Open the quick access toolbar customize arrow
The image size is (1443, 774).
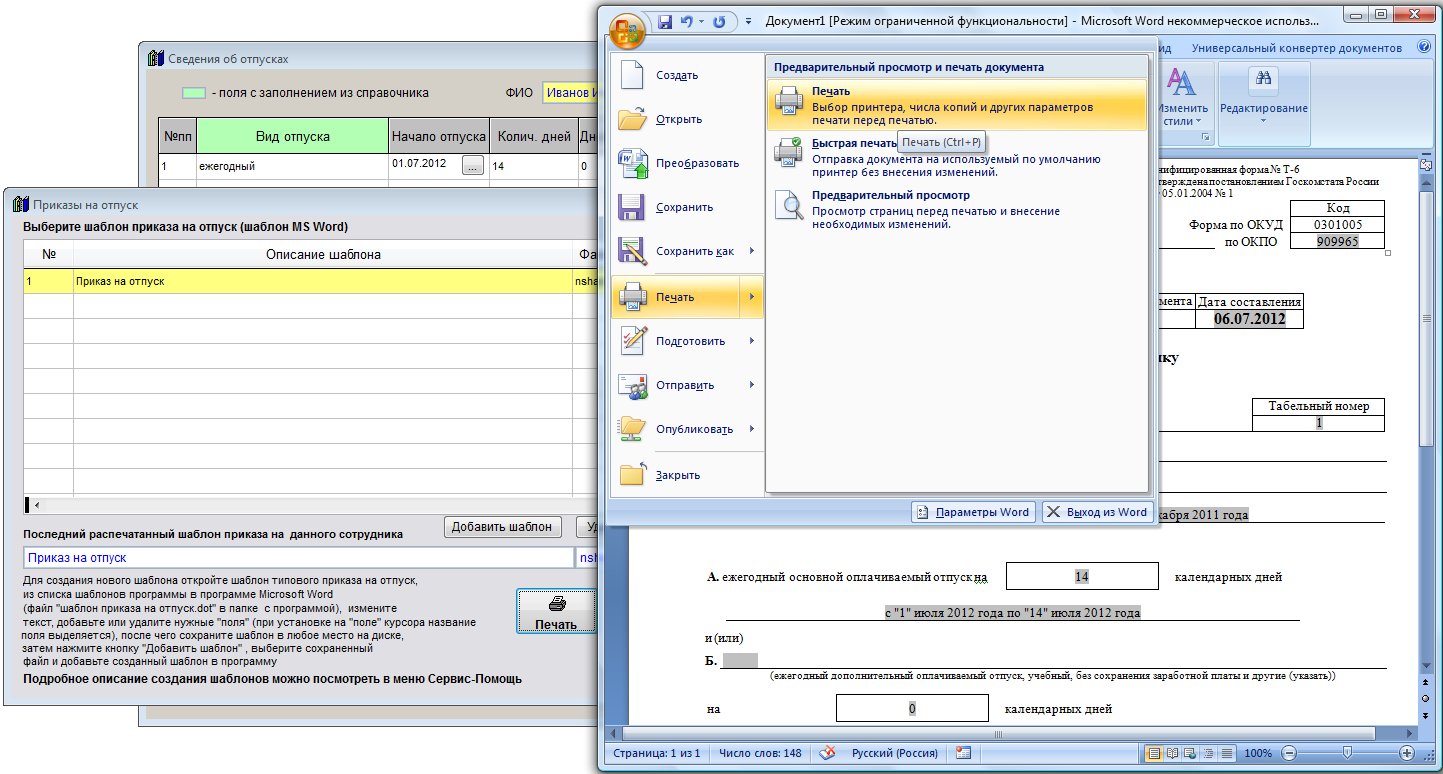[x=747, y=21]
